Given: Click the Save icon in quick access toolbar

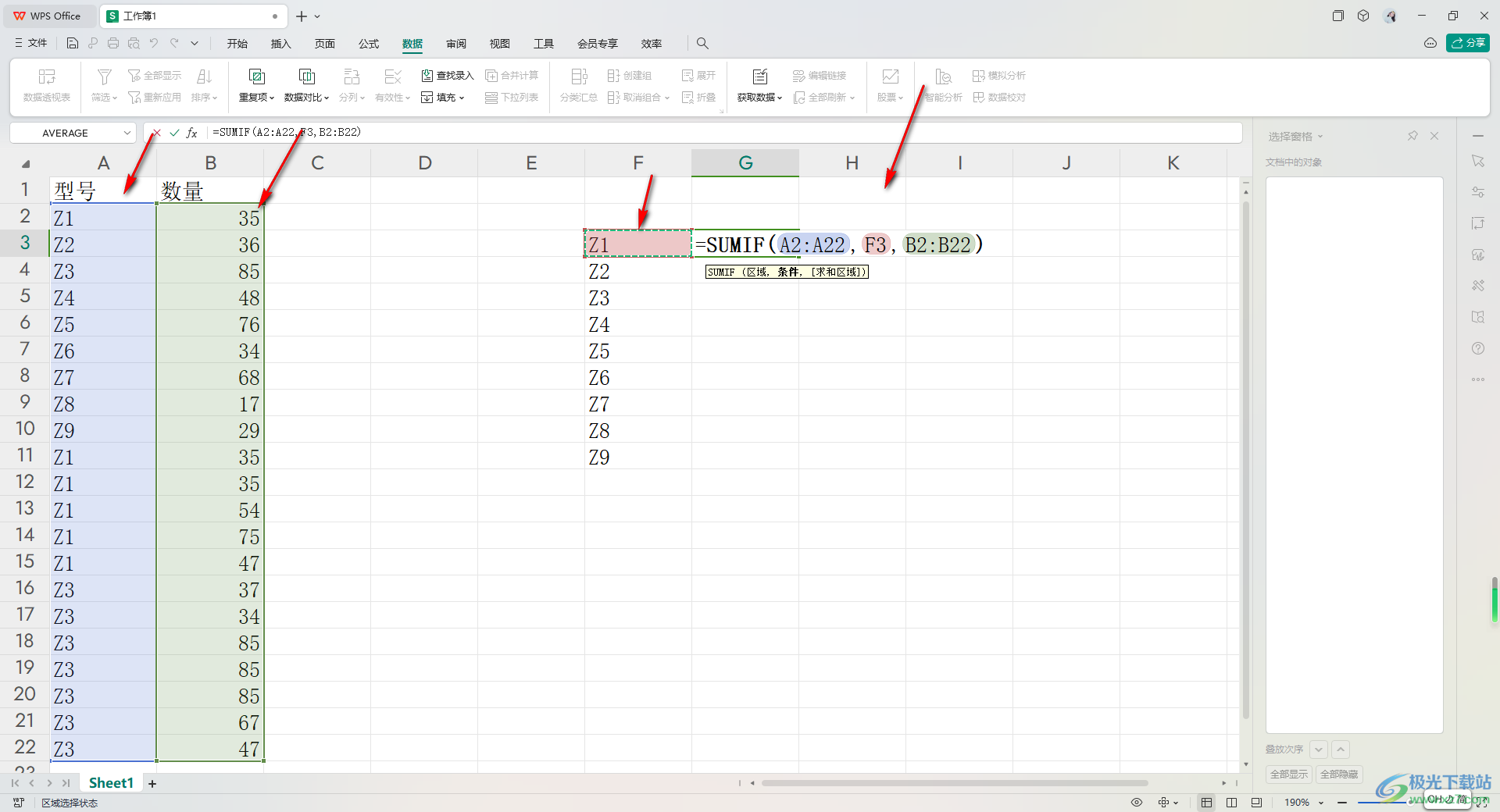Looking at the screenshot, I should pos(73,44).
